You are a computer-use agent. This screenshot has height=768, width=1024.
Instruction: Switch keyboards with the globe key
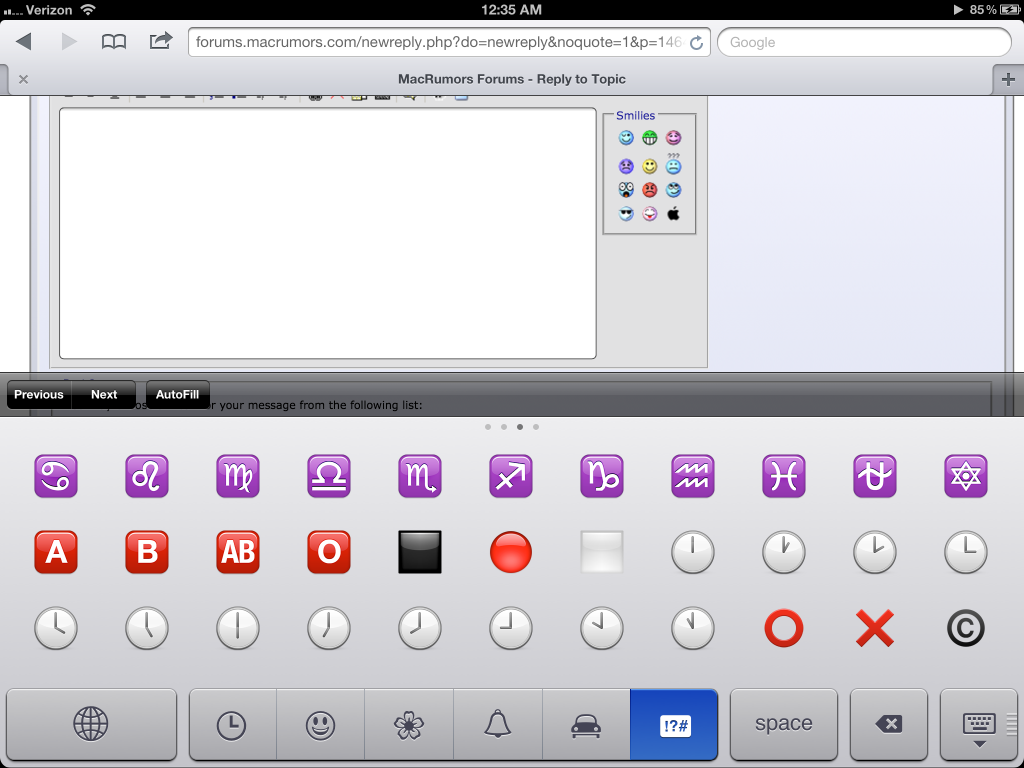click(90, 724)
